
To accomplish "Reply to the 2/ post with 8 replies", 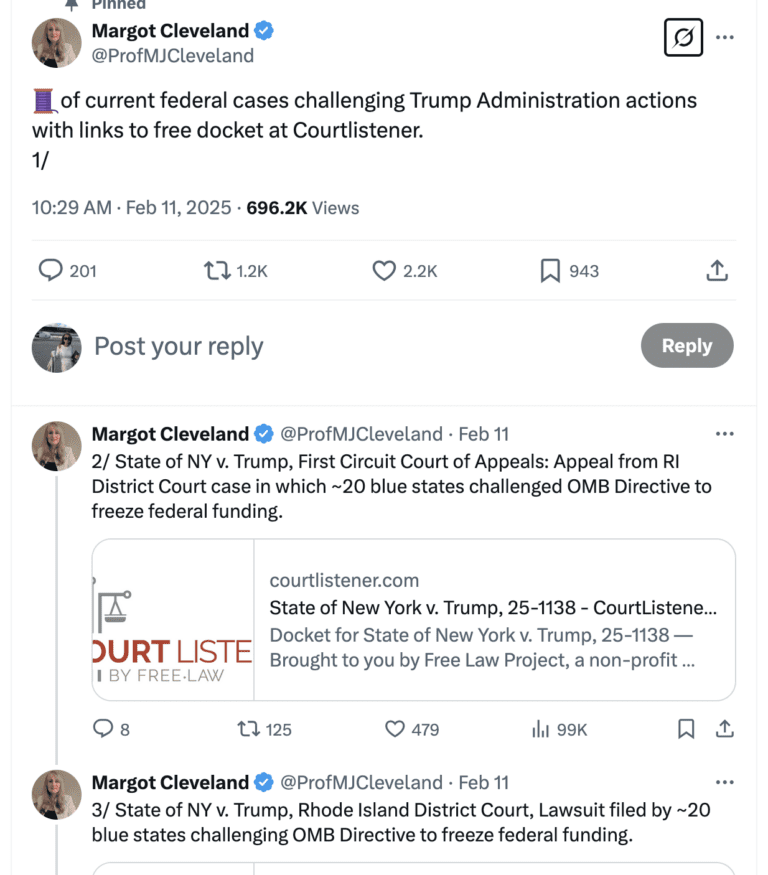I will click(111, 729).
